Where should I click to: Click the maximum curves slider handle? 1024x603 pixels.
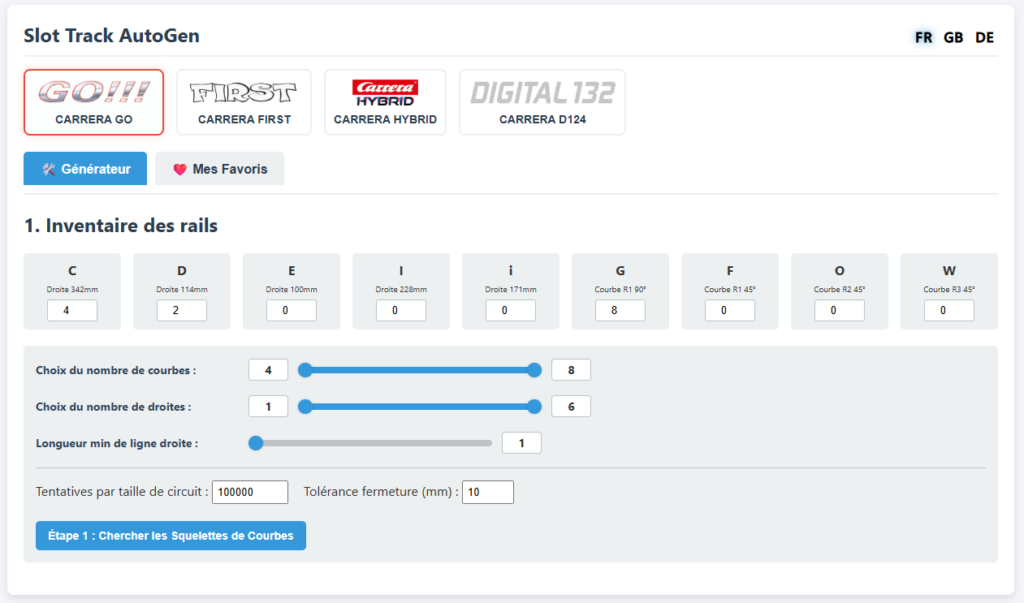point(534,370)
